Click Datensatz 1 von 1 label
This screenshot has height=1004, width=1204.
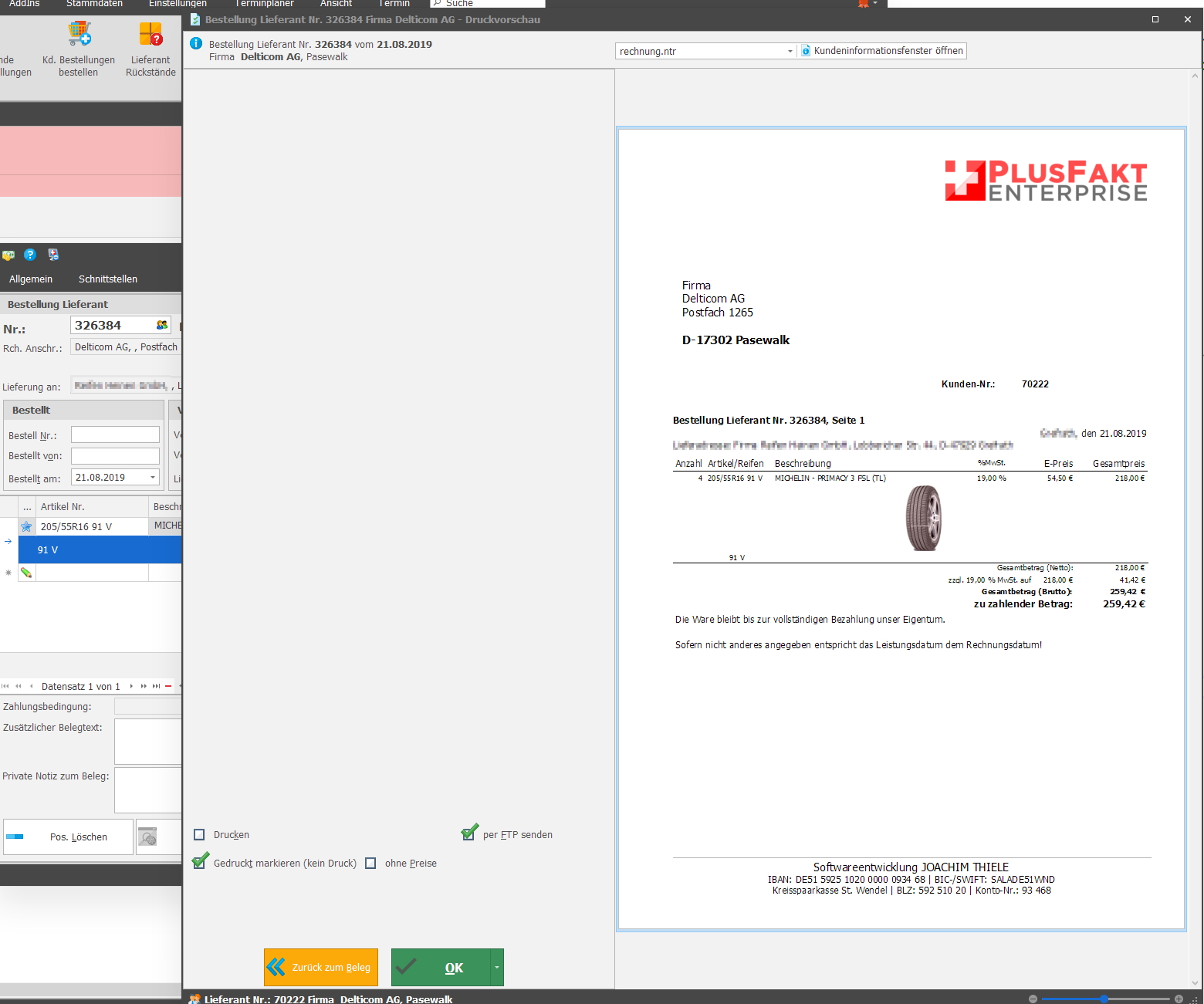coord(81,686)
